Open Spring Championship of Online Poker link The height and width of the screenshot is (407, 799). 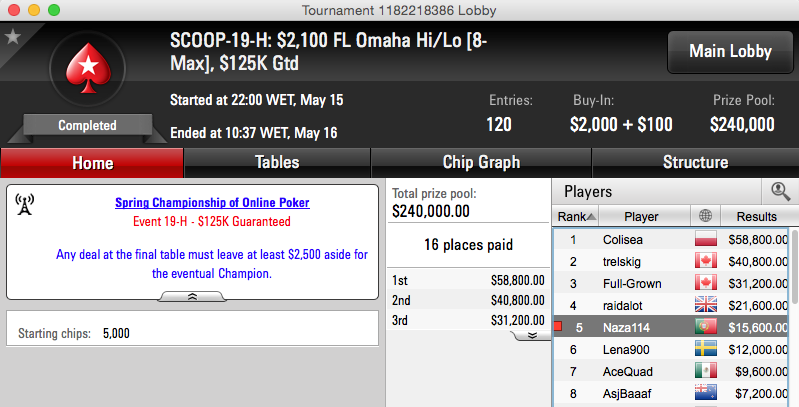212,202
